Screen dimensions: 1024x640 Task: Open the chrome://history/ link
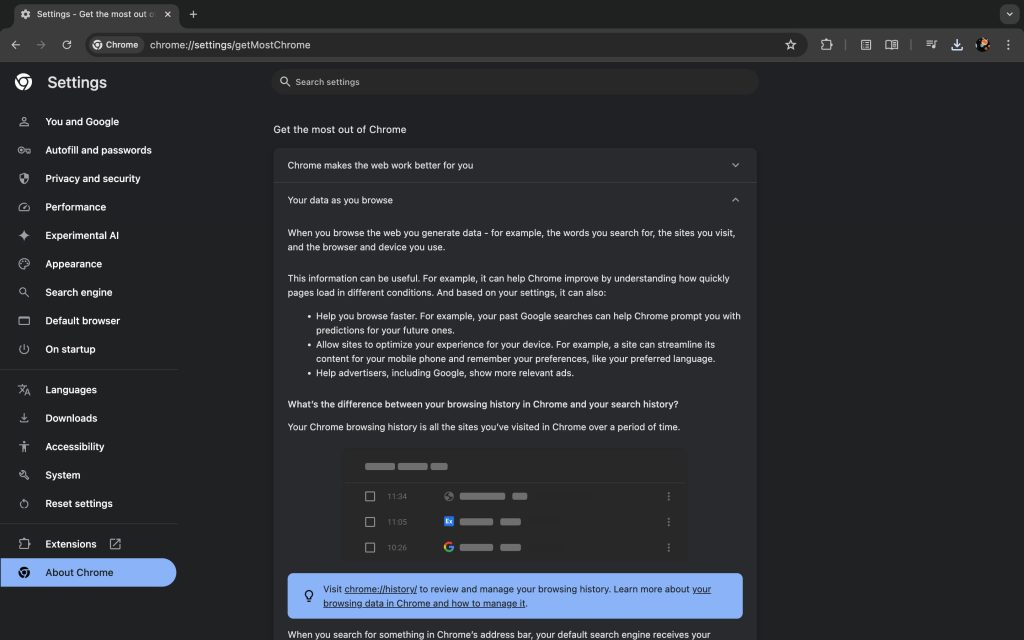pyautogui.click(x=380, y=590)
